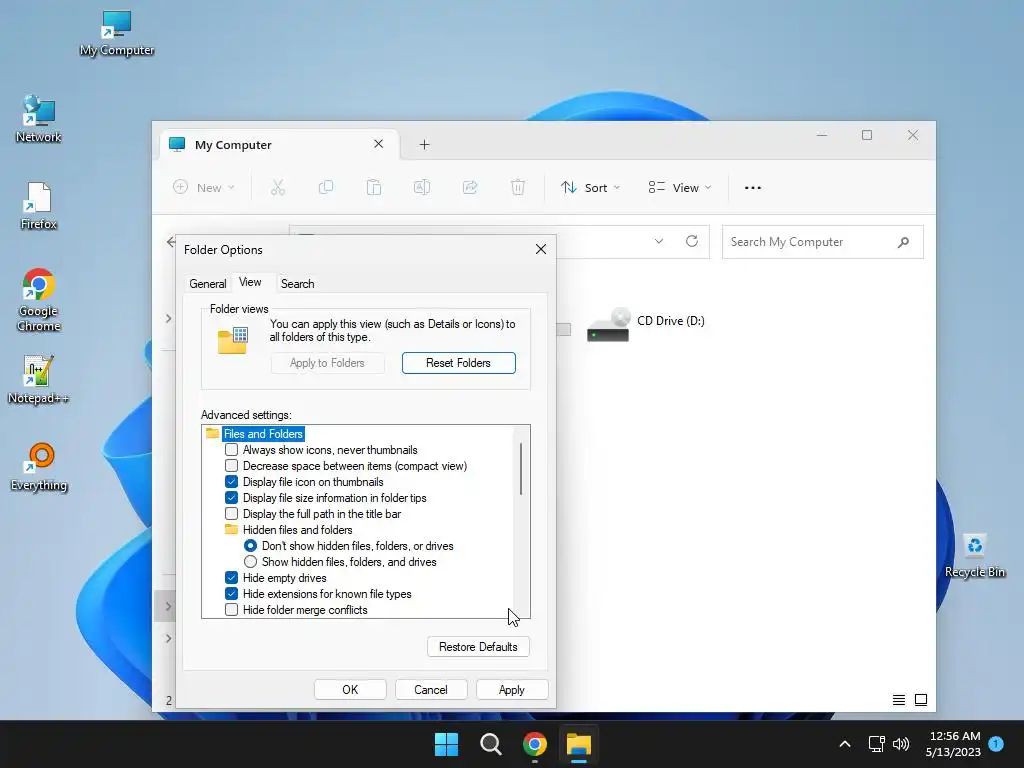Click the Paste clipboard icon in toolbar
The width and height of the screenshot is (1024, 768).
374,187
